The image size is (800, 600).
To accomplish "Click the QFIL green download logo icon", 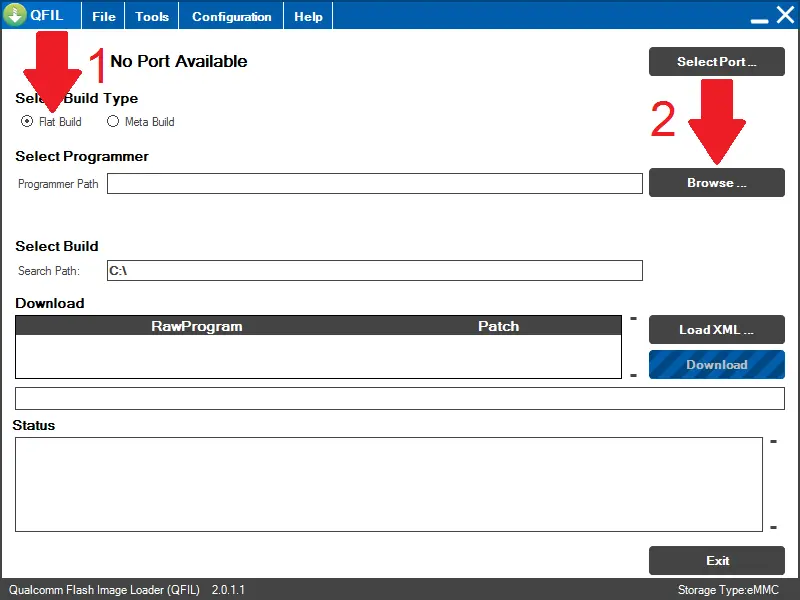I will pos(15,15).
